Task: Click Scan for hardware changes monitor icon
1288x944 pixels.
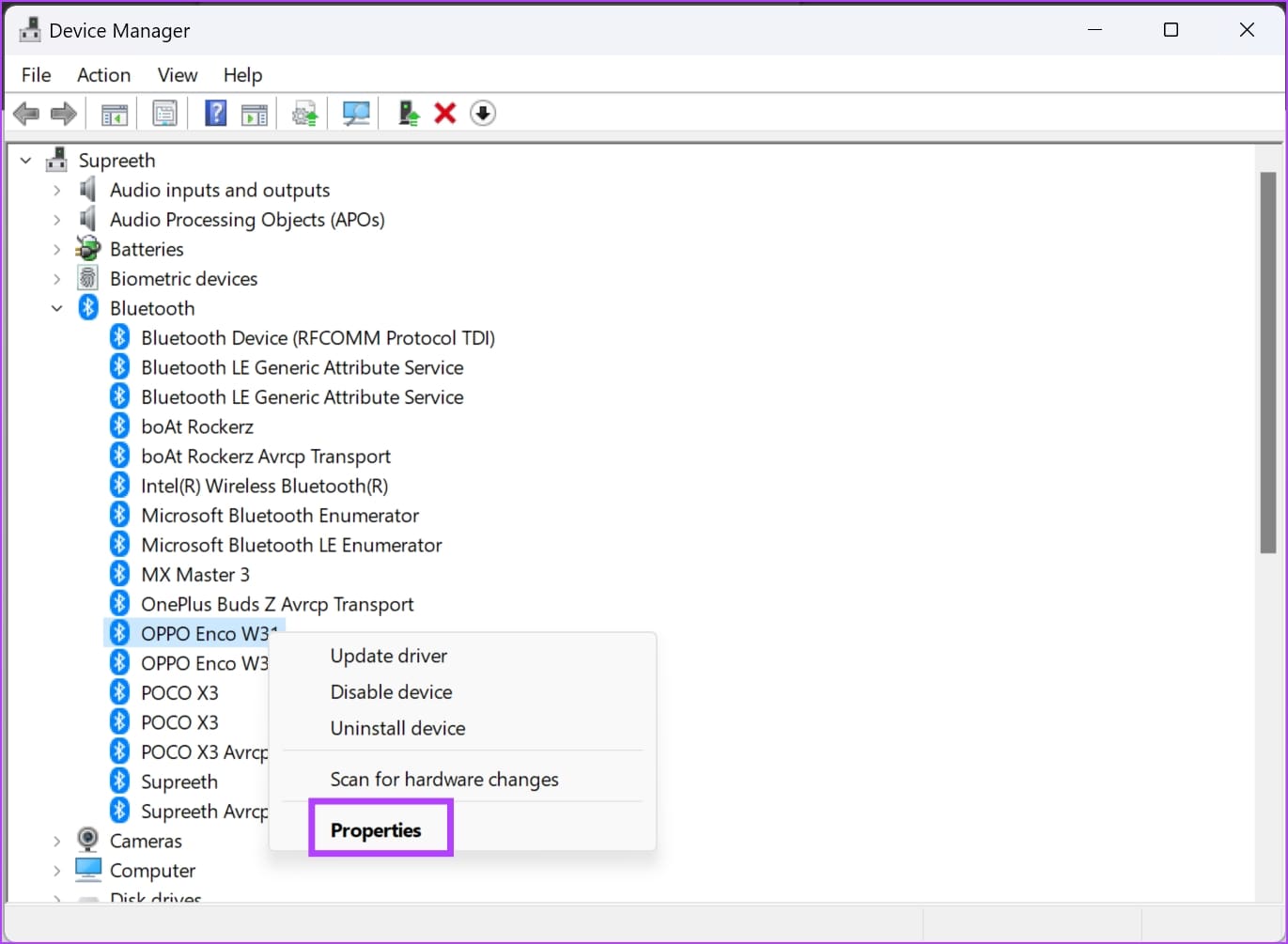Action: coord(356,114)
